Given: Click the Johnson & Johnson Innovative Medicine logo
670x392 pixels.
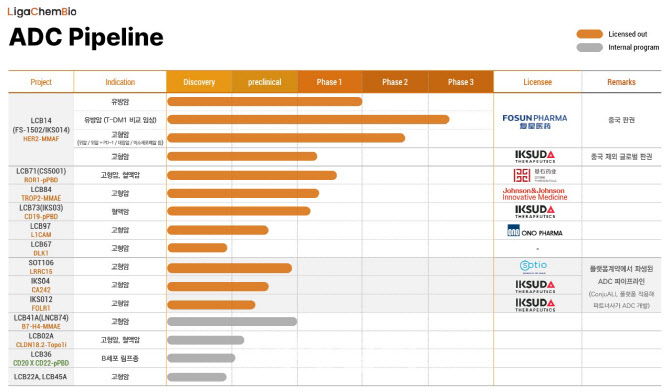Looking at the screenshot, I should pos(535,194).
